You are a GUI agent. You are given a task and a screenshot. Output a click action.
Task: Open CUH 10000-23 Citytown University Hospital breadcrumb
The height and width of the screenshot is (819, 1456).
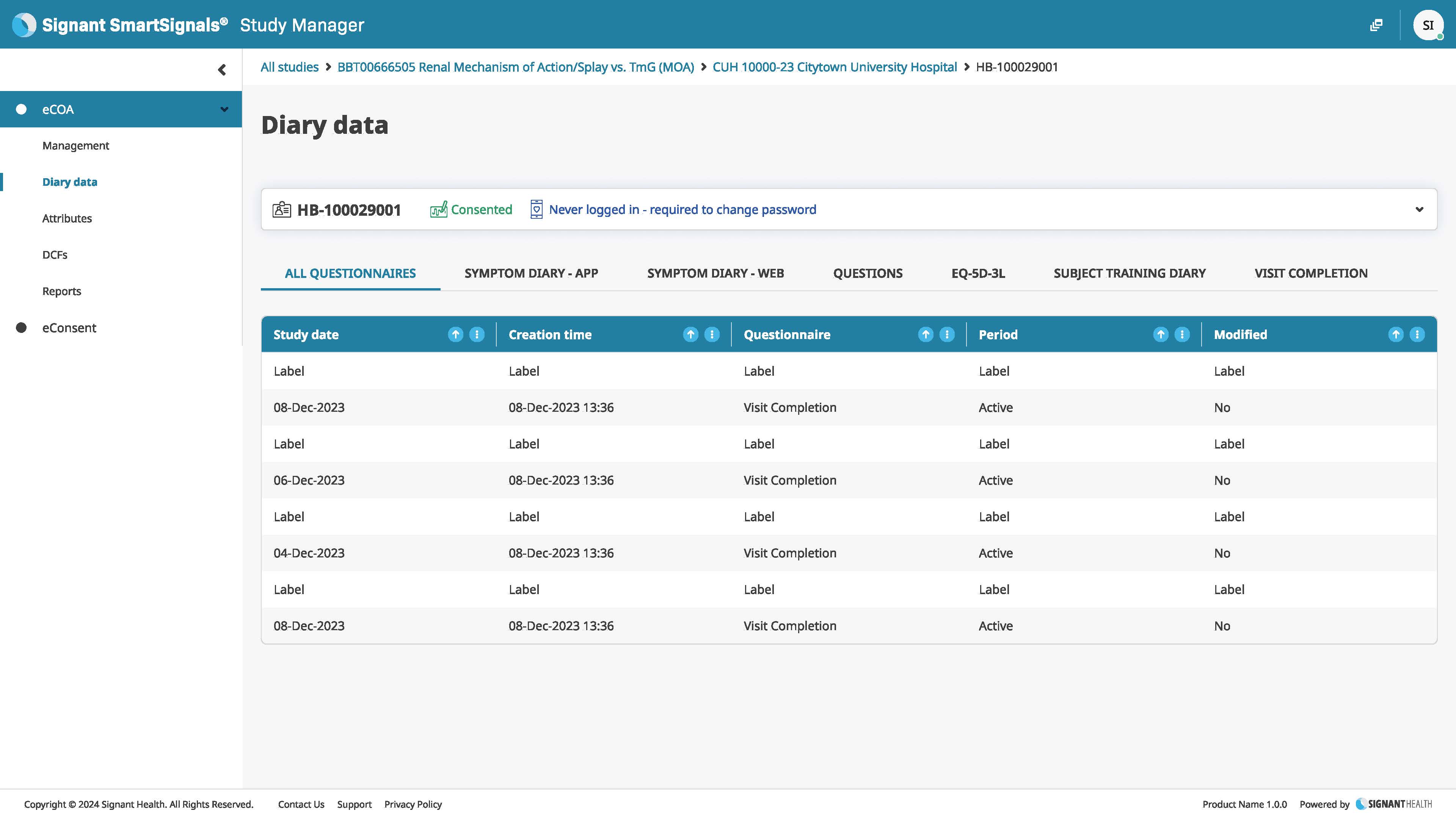point(834,67)
